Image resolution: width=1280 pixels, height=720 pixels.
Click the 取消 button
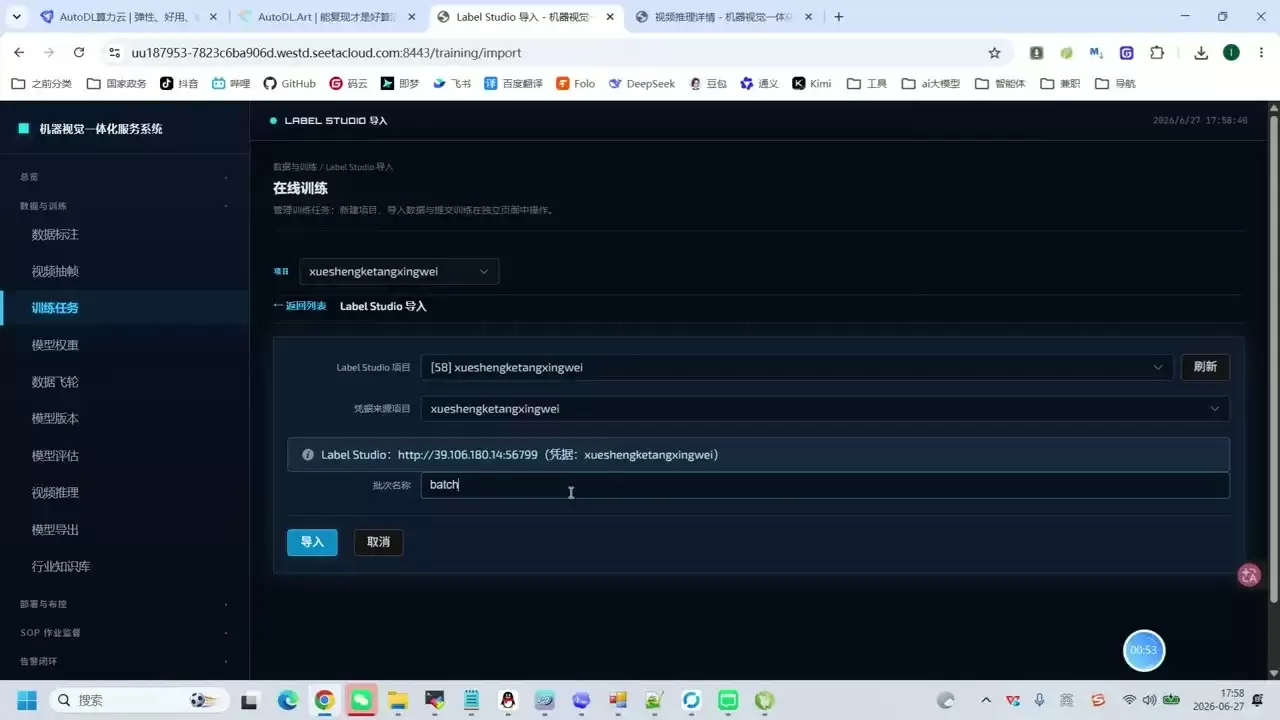click(378, 542)
